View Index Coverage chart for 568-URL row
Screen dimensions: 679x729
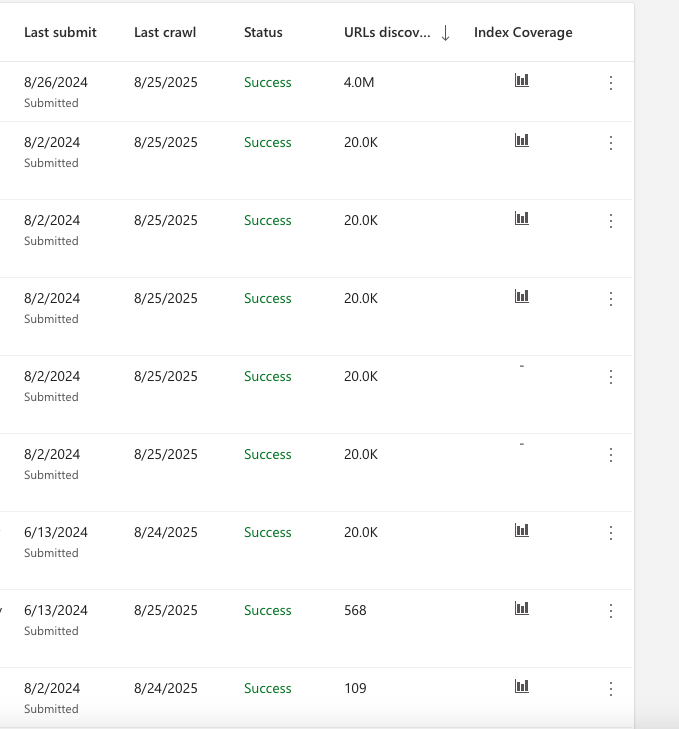[522, 608]
